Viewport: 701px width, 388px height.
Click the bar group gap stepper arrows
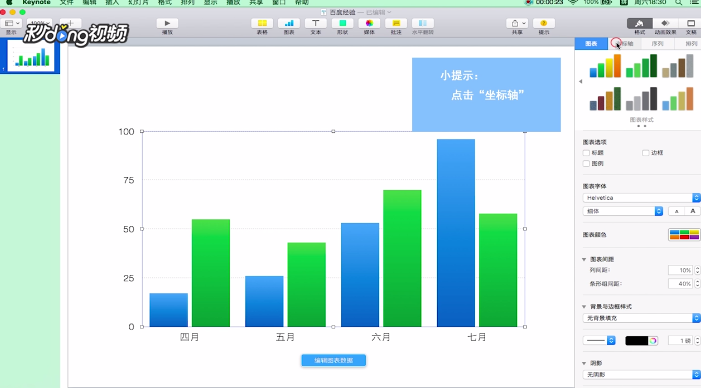click(697, 283)
